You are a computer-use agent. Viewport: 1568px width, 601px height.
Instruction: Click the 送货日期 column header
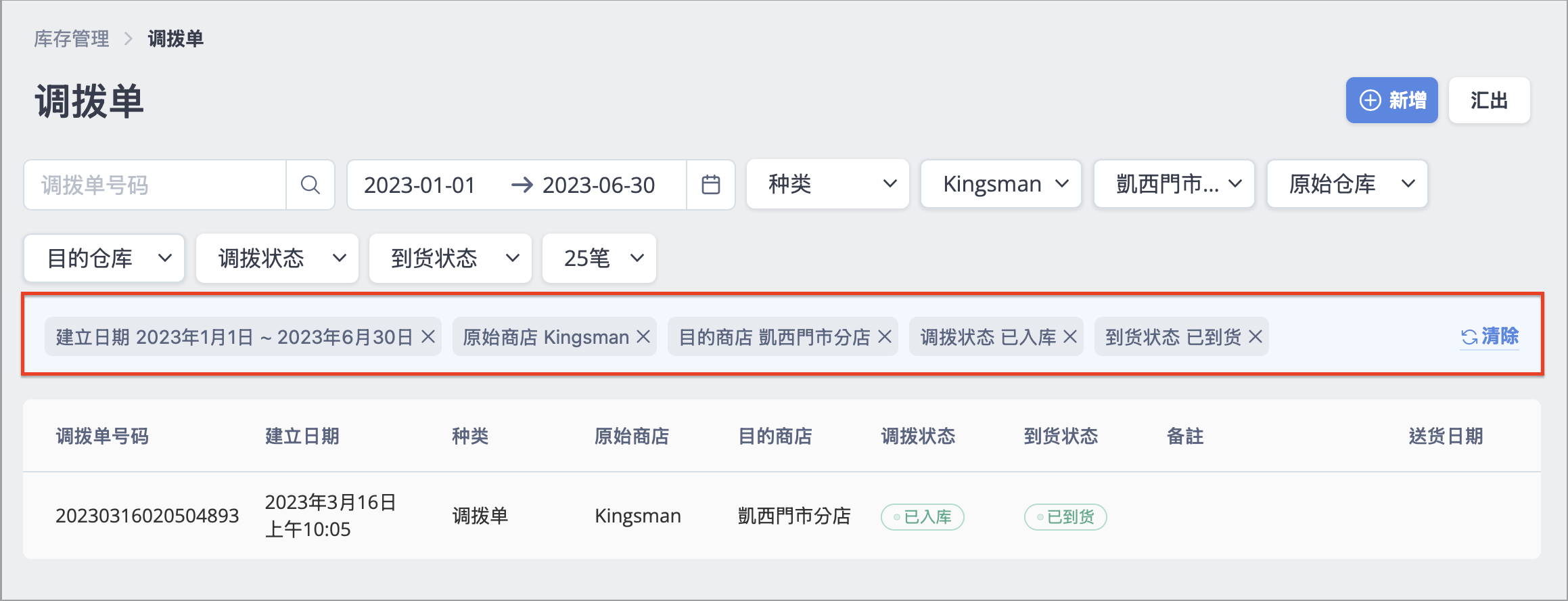(x=1446, y=436)
